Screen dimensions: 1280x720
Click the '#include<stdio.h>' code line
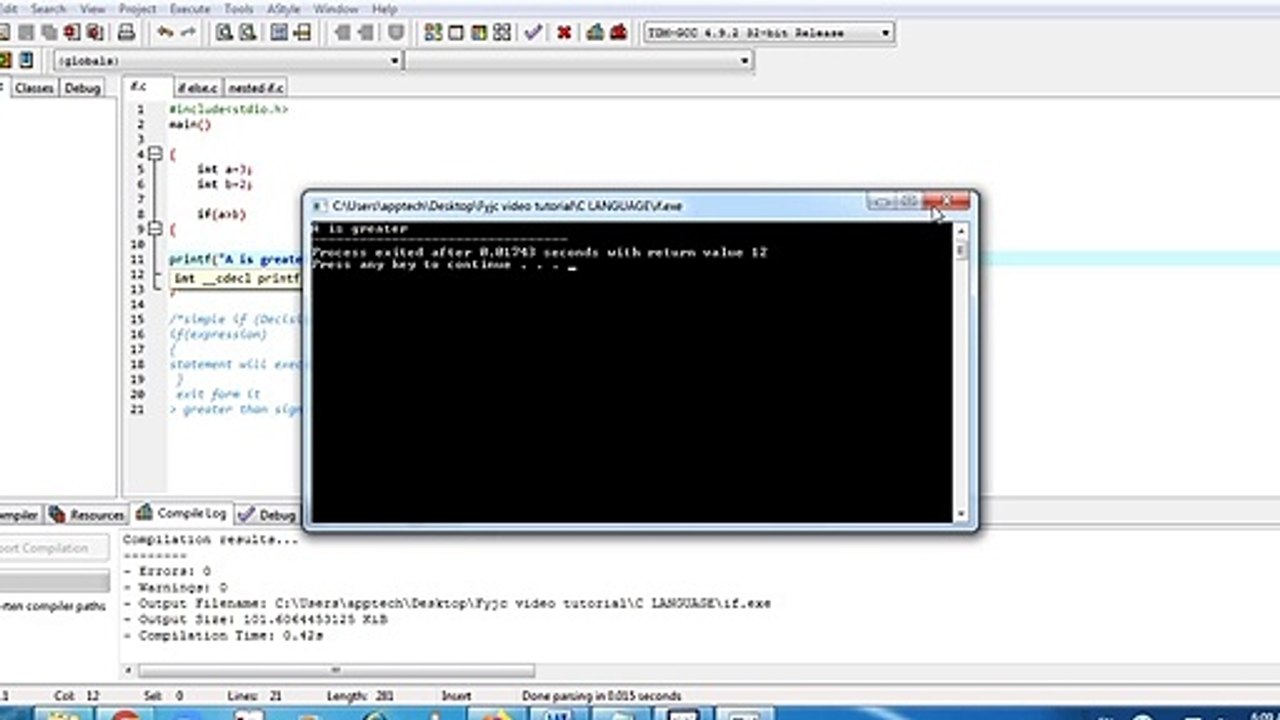tap(228, 109)
